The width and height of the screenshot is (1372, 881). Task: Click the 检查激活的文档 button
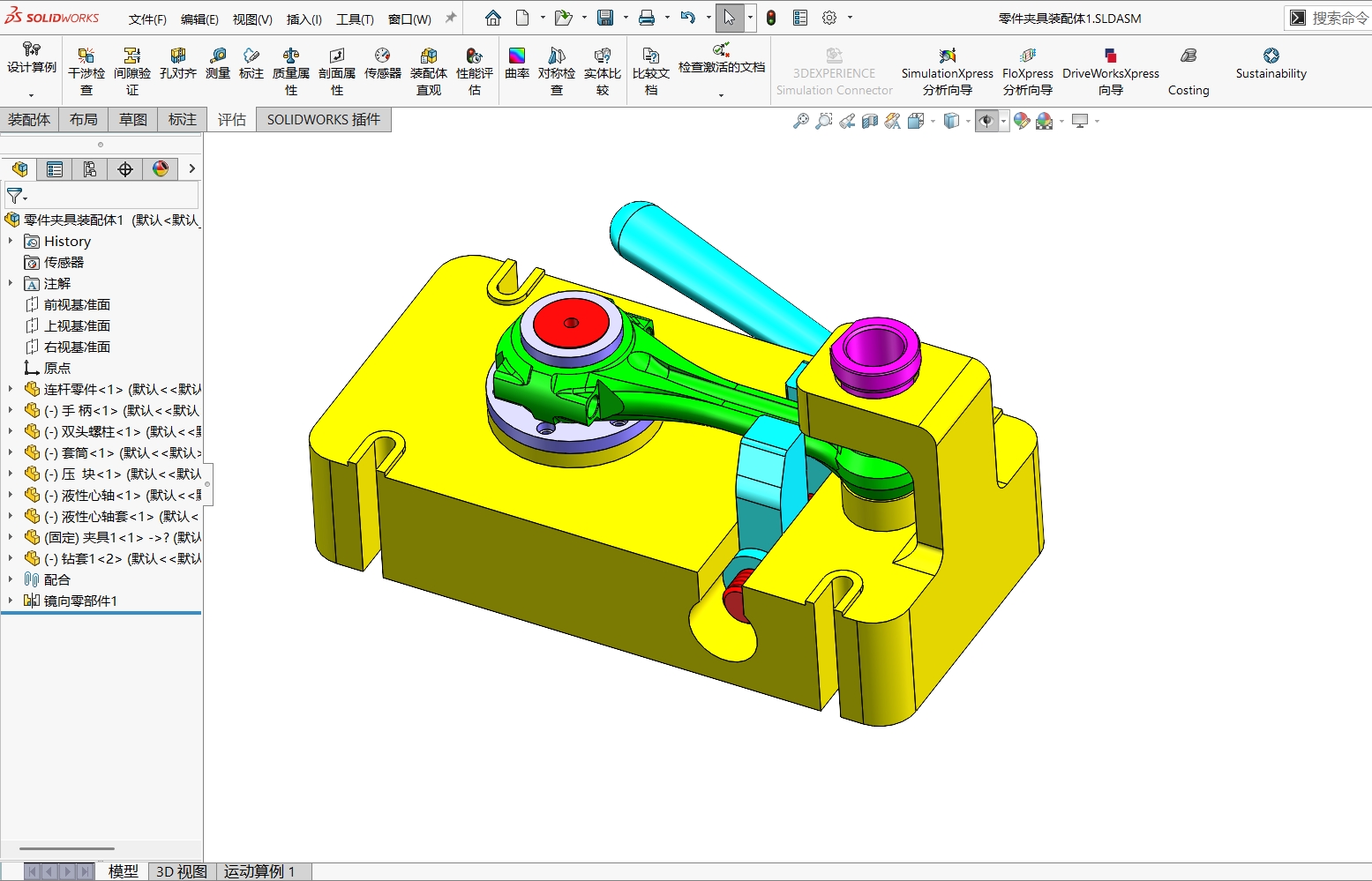tap(722, 59)
